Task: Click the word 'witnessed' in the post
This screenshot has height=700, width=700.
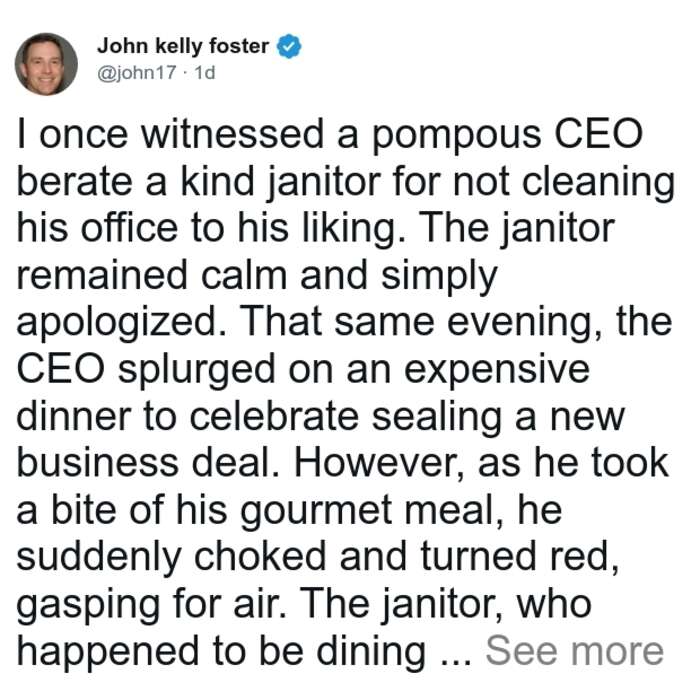Action: coord(232,133)
